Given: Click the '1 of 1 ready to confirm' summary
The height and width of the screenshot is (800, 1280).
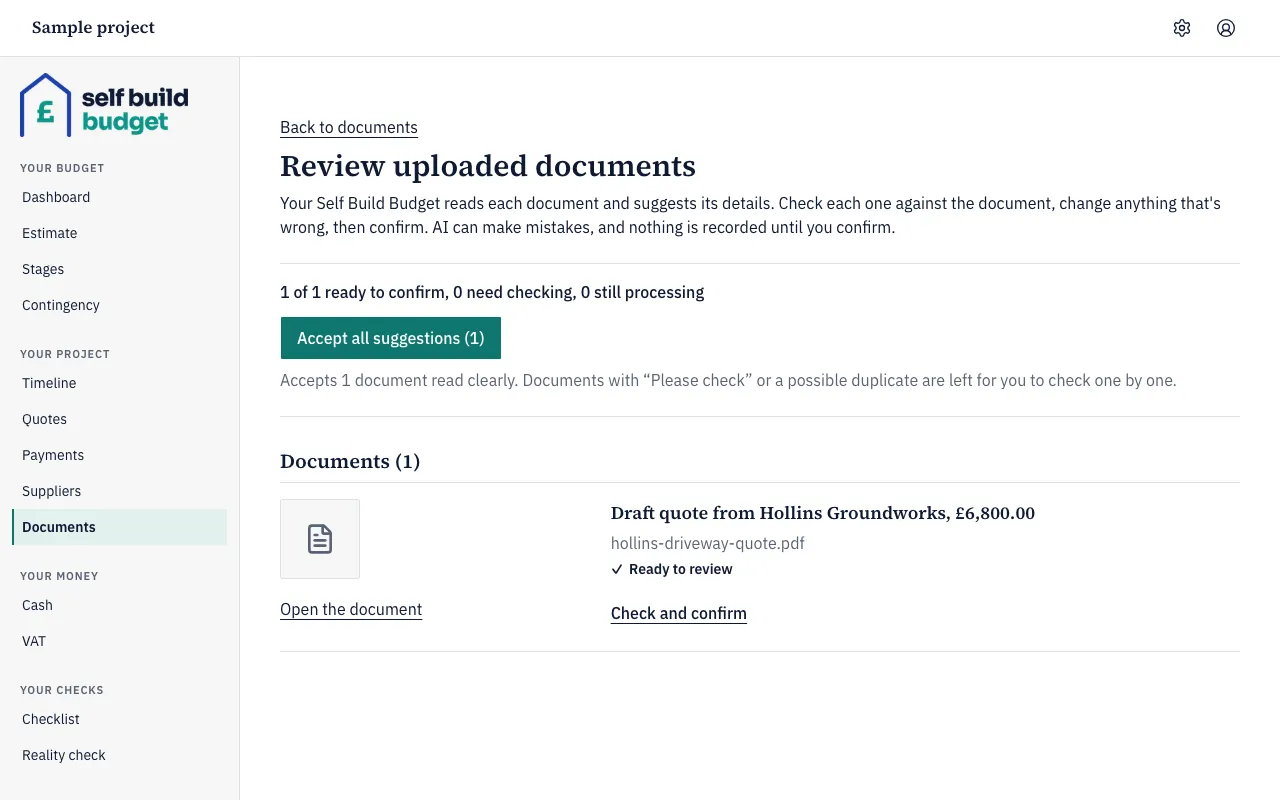Looking at the screenshot, I should 492,292.
